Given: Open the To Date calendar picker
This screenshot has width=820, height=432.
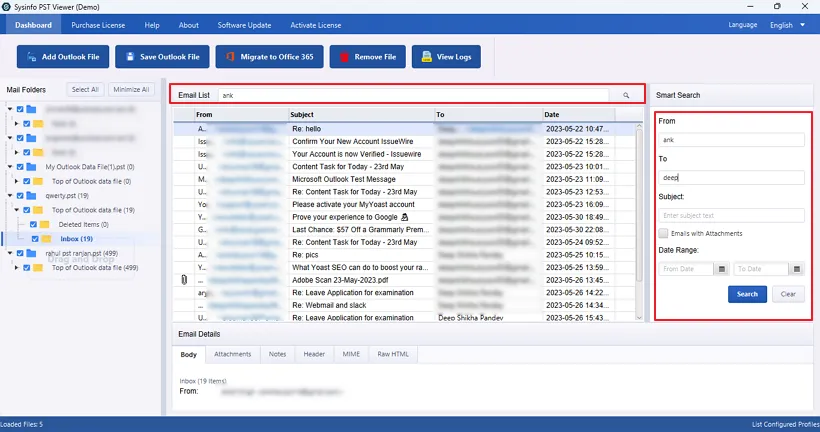Looking at the screenshot, I should [796, 269].
